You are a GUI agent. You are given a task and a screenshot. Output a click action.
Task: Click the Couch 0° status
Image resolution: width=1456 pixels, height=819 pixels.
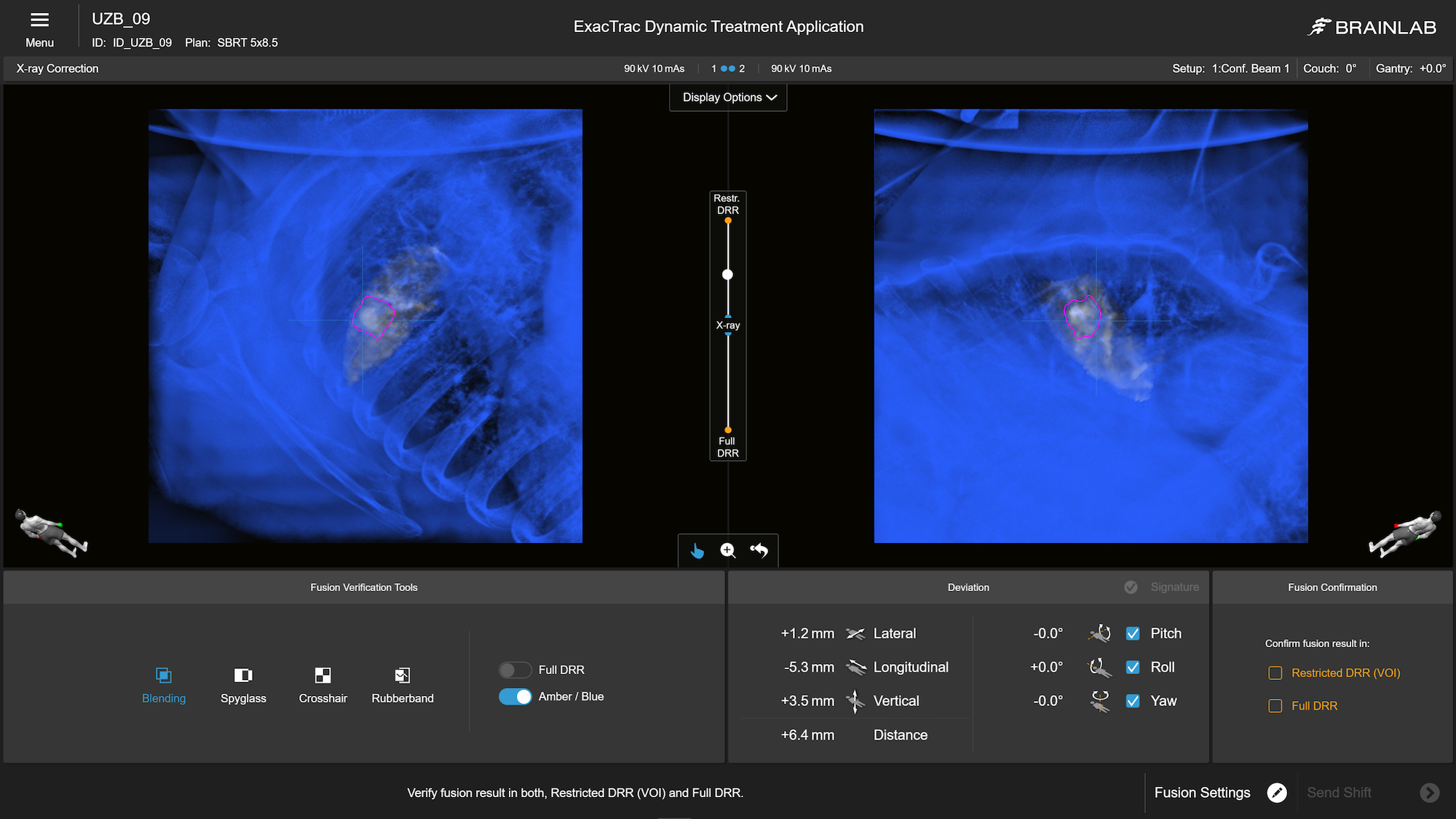click(x=1330, y=68)
